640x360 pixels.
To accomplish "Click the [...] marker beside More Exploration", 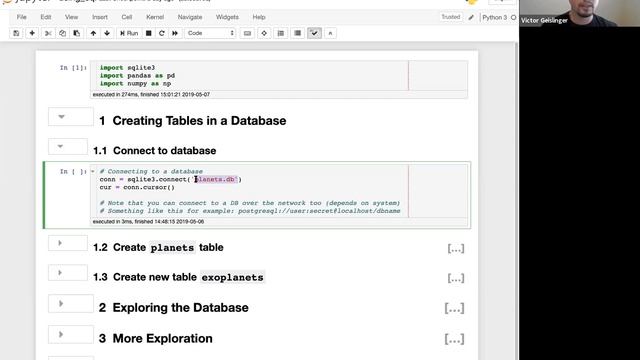I will coord(454,339).
